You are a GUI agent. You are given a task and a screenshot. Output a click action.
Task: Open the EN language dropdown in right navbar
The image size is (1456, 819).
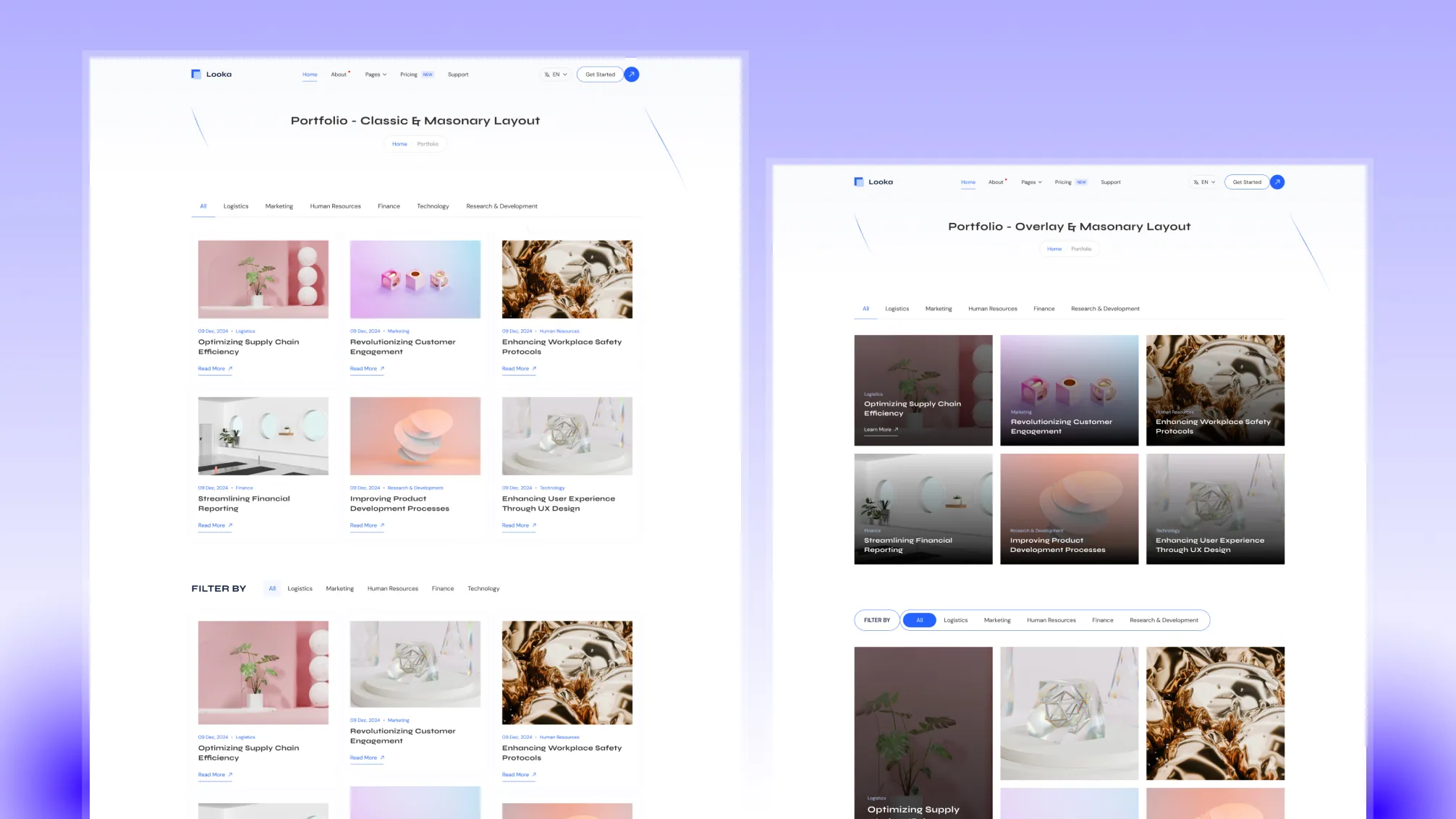coord(1206,182)
